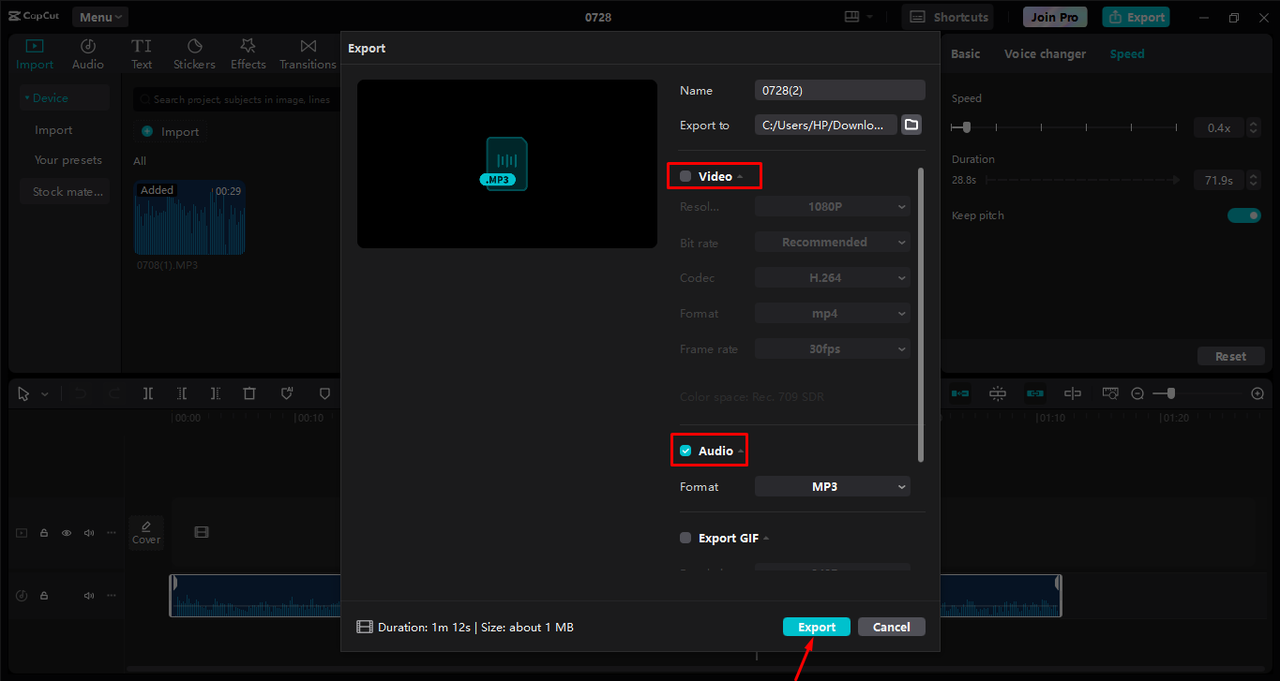The image size is (1280, 681).
Task: Open the Effects tab
Action: tap(248, 54)
